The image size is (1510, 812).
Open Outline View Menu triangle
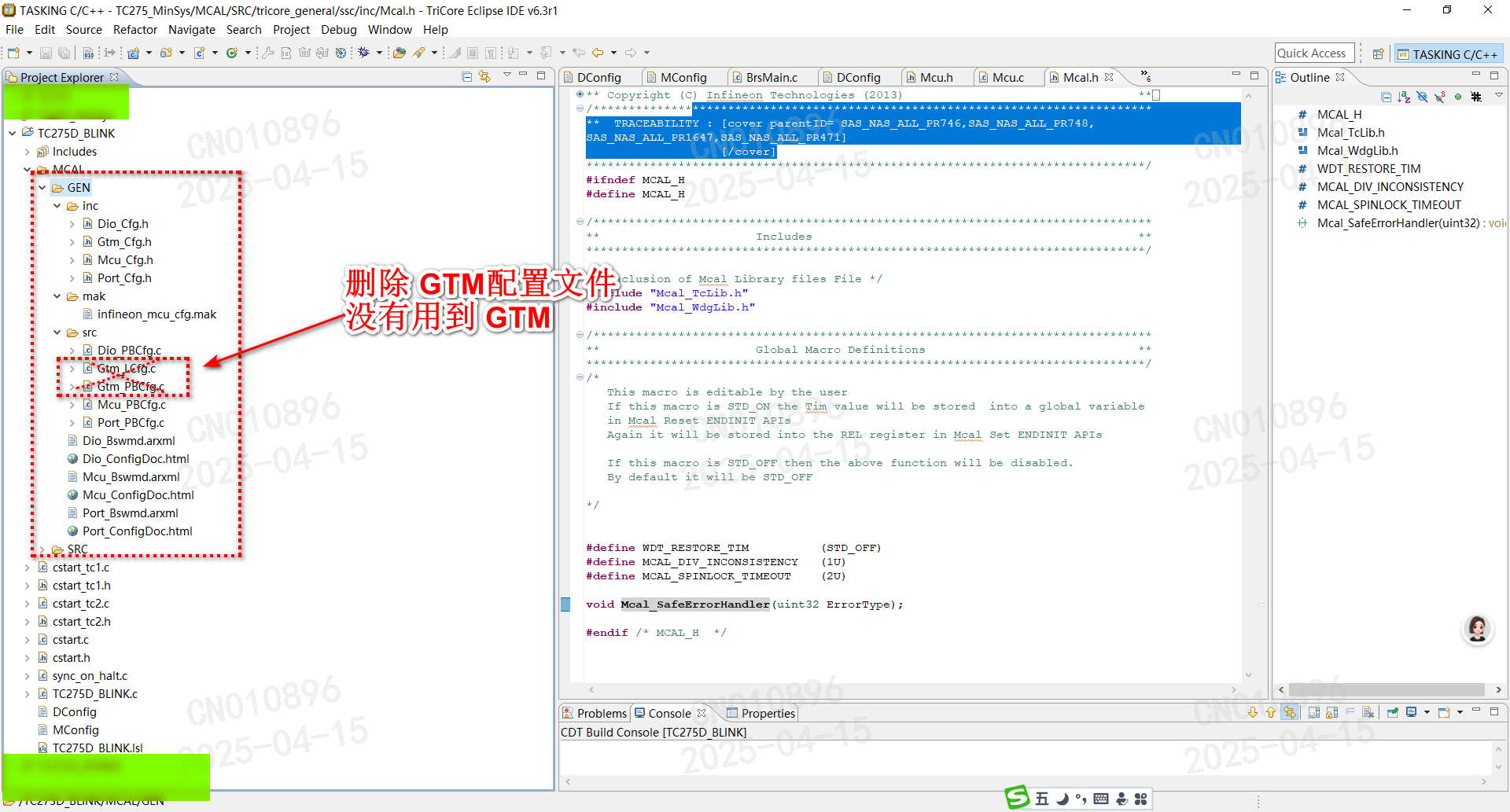(1499, 95)
